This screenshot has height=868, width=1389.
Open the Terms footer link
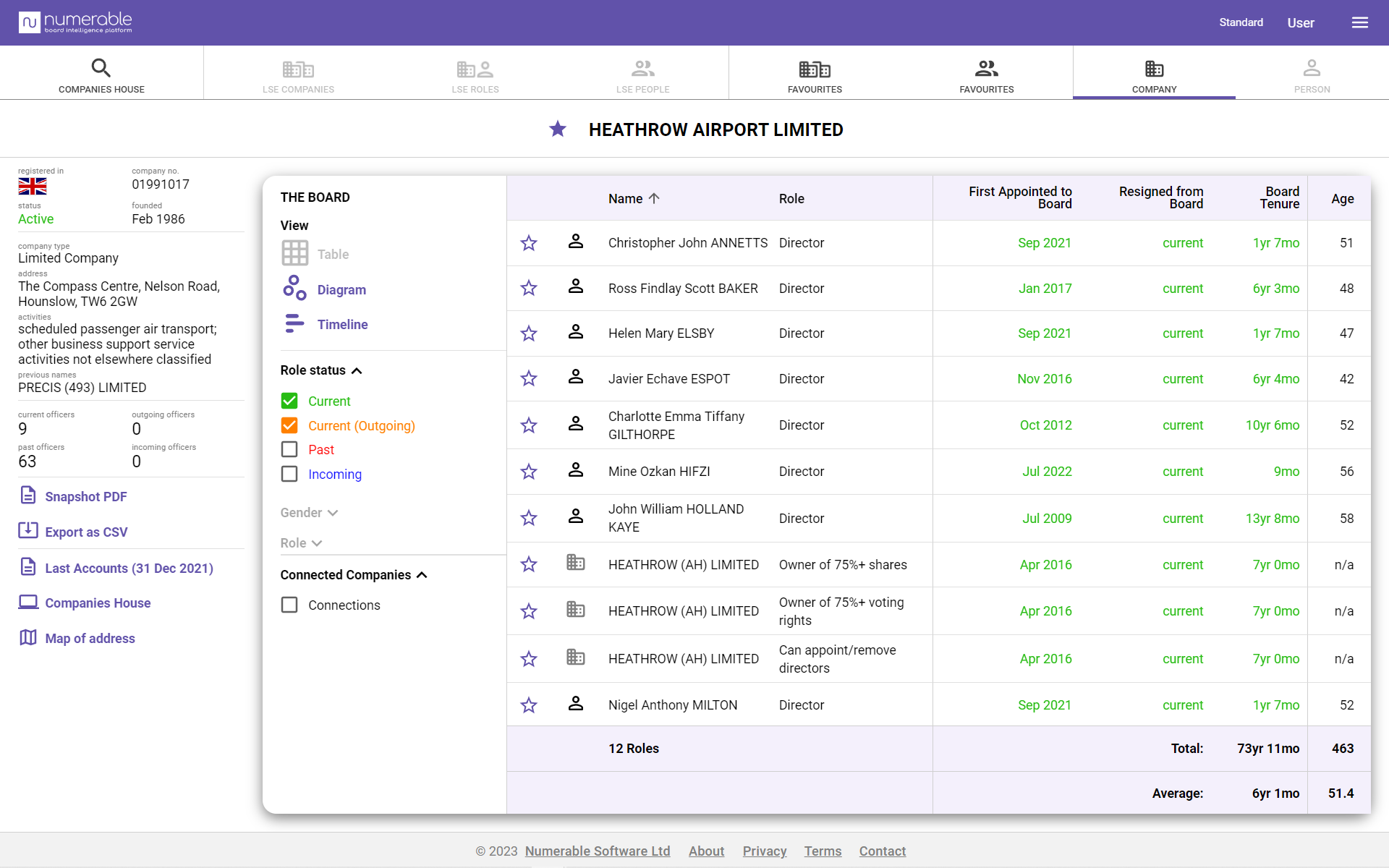click(x=823, y=851)
